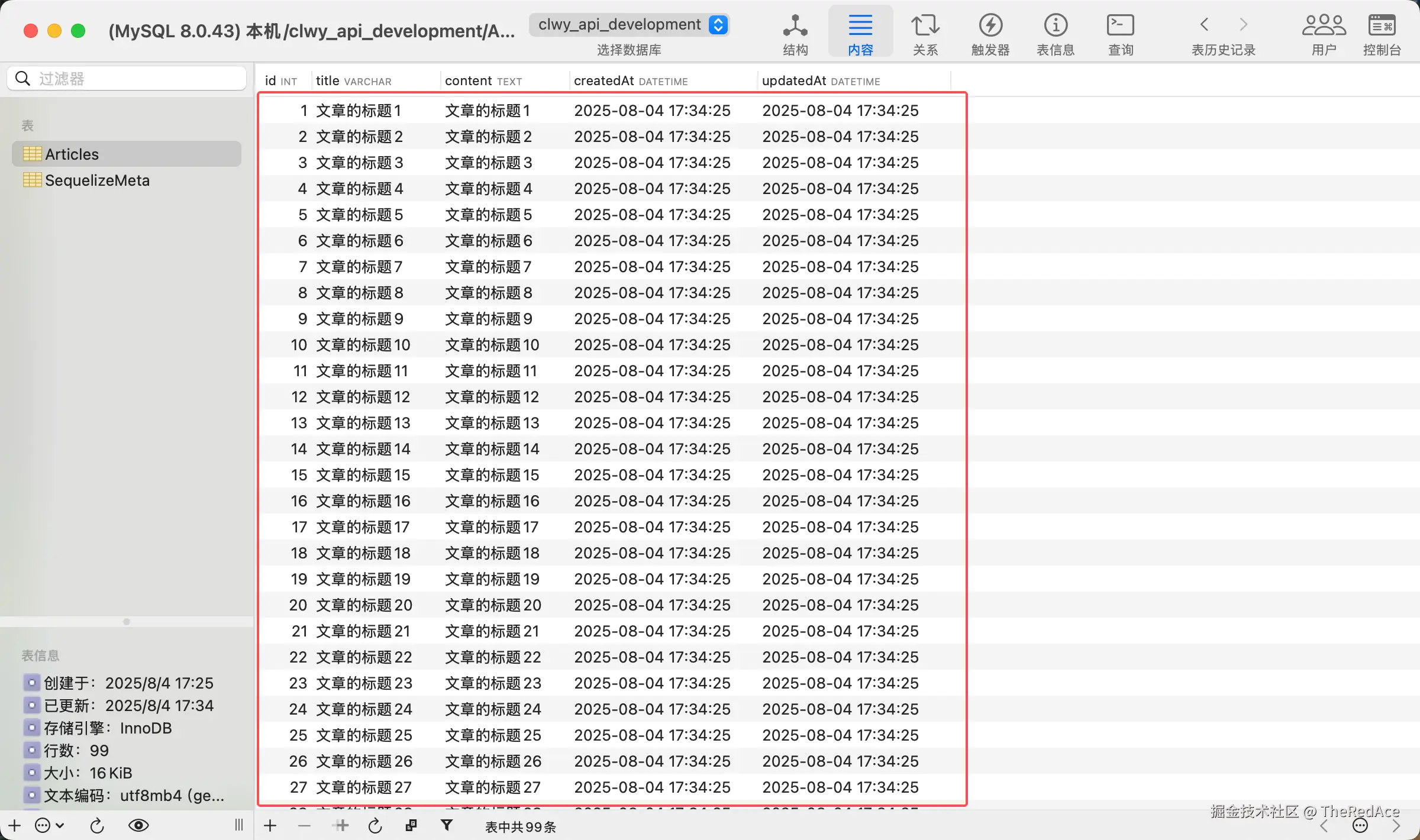The height and width of the screenshot is (840, 1420).
Task: Open the clwy_api_development database dropdown
Action: coord(628,25)
